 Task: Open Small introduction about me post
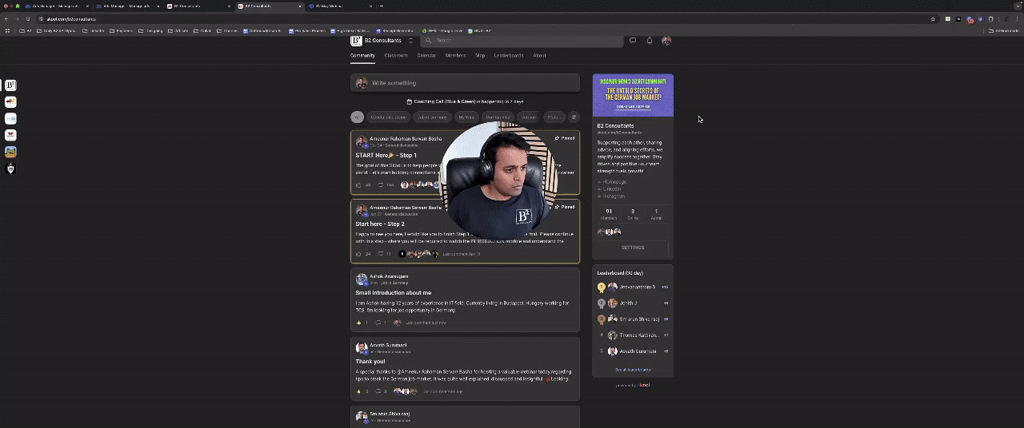point(393,293)
